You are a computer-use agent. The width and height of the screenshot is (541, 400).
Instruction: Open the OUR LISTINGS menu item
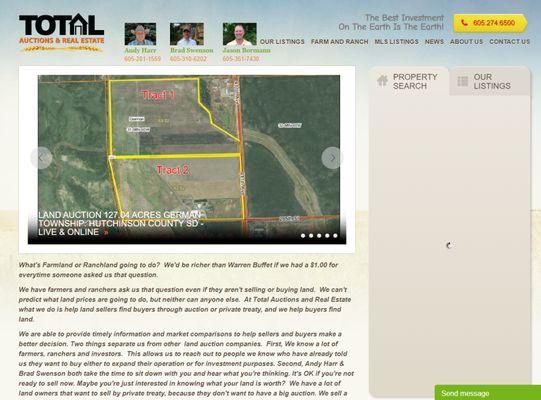tap(282, 42)
